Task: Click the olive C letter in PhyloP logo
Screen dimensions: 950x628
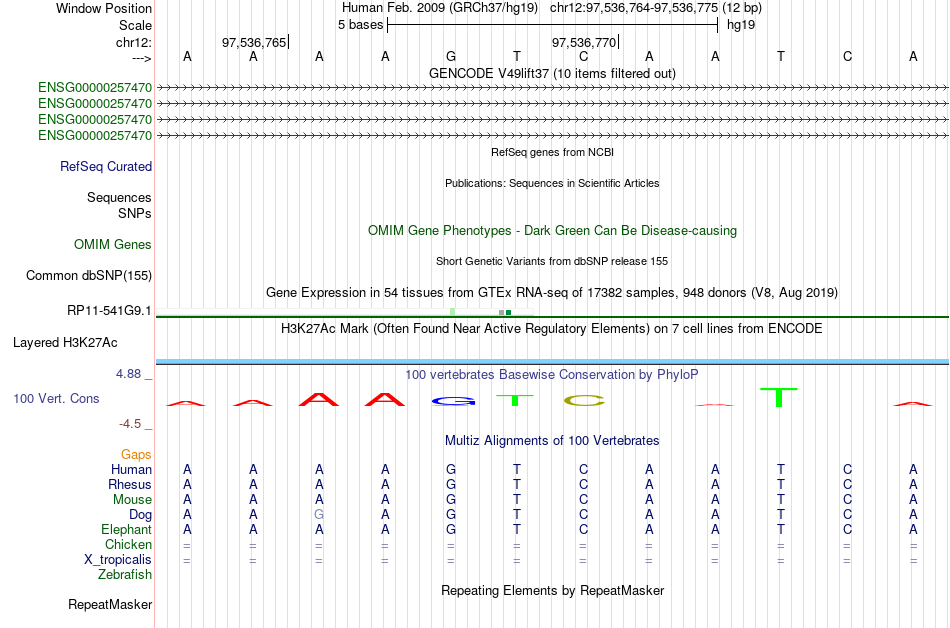Action: 584,400
